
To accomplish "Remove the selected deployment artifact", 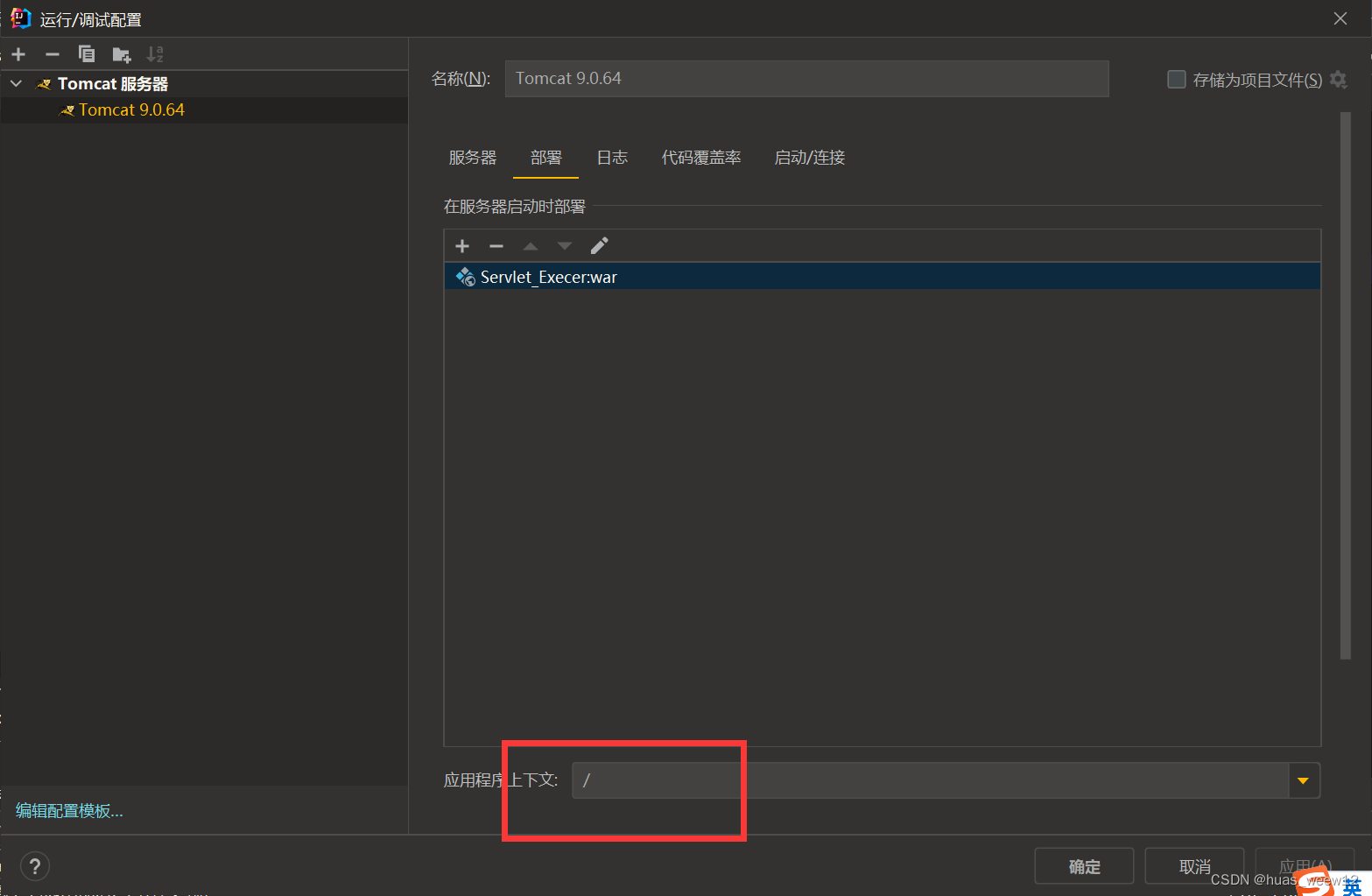I will coord(496,246).
